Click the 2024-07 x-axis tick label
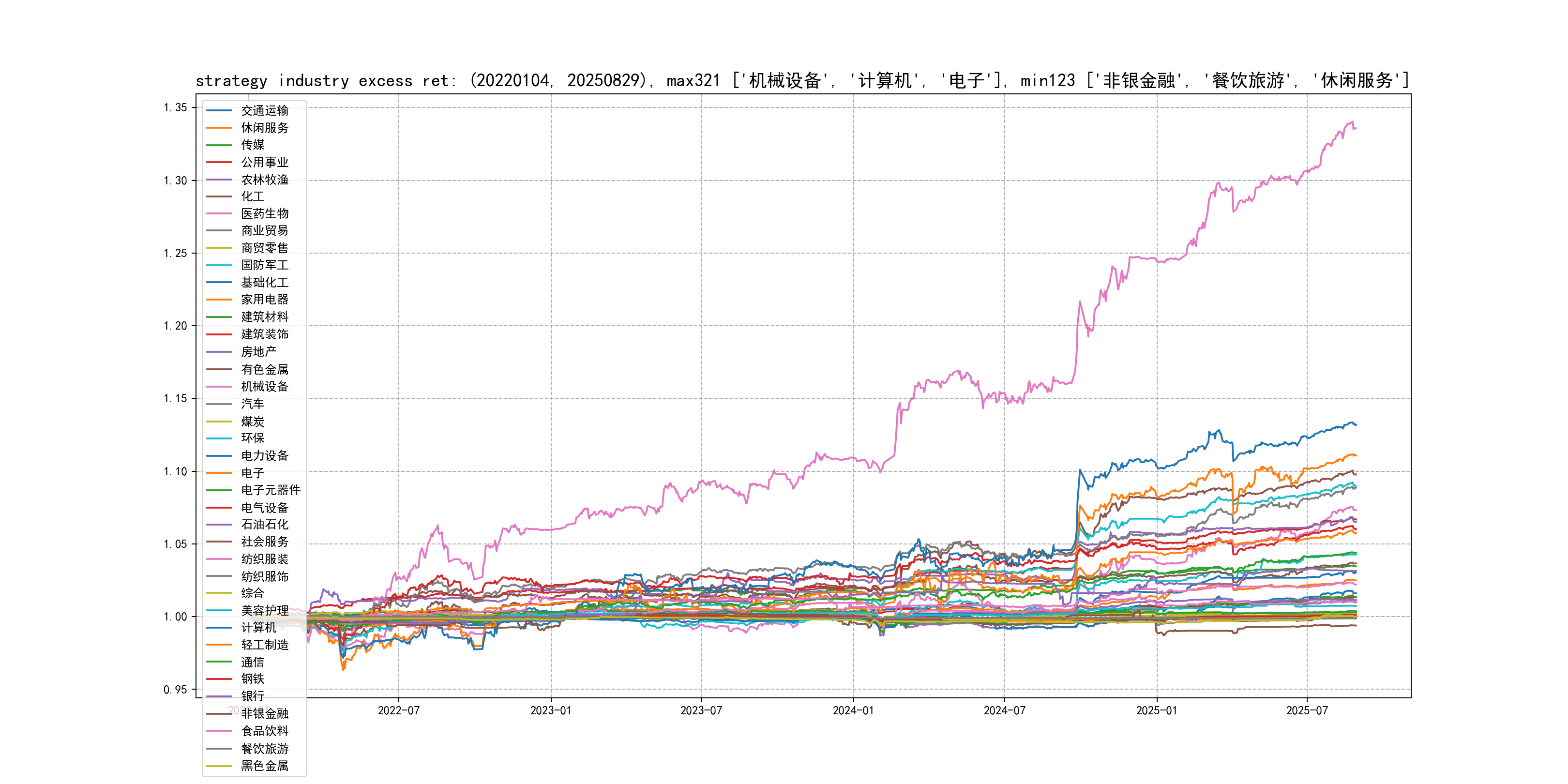1568x784 pixels. 1004,710
